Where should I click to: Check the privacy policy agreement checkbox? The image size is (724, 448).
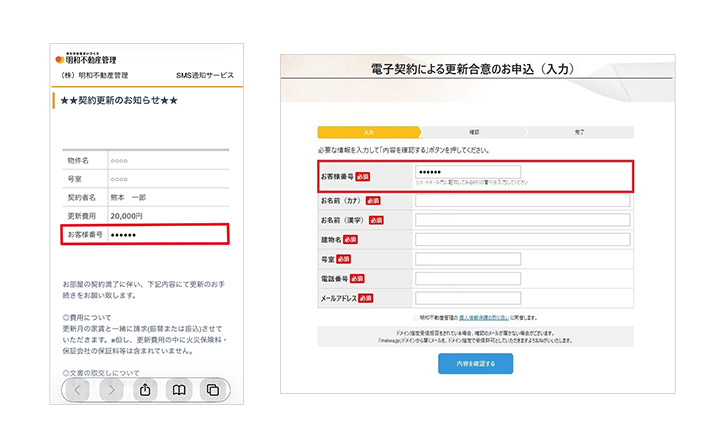(414, 316)
